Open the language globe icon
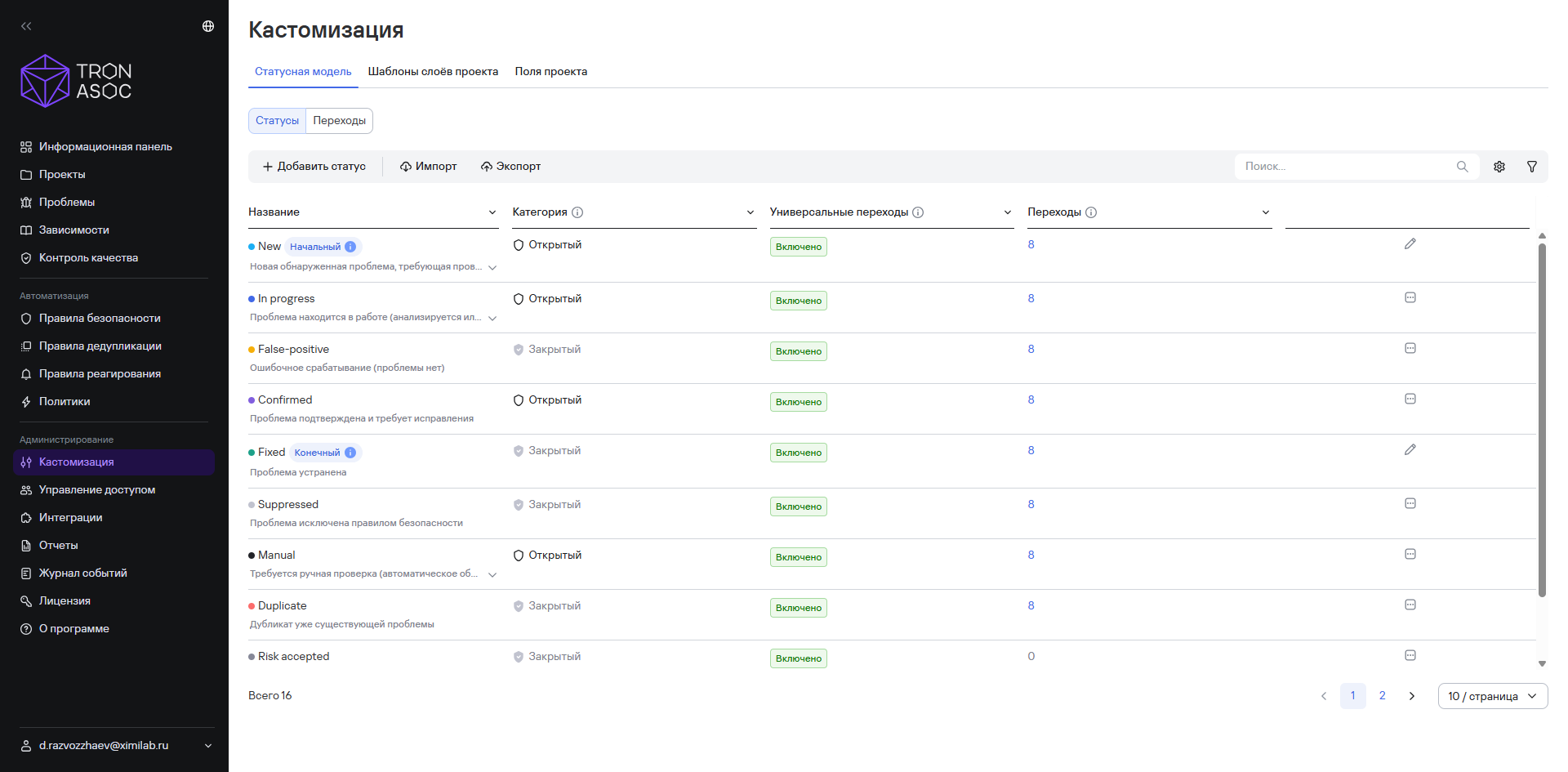This screenshot has height=772, width=1568. coord(208,26)
